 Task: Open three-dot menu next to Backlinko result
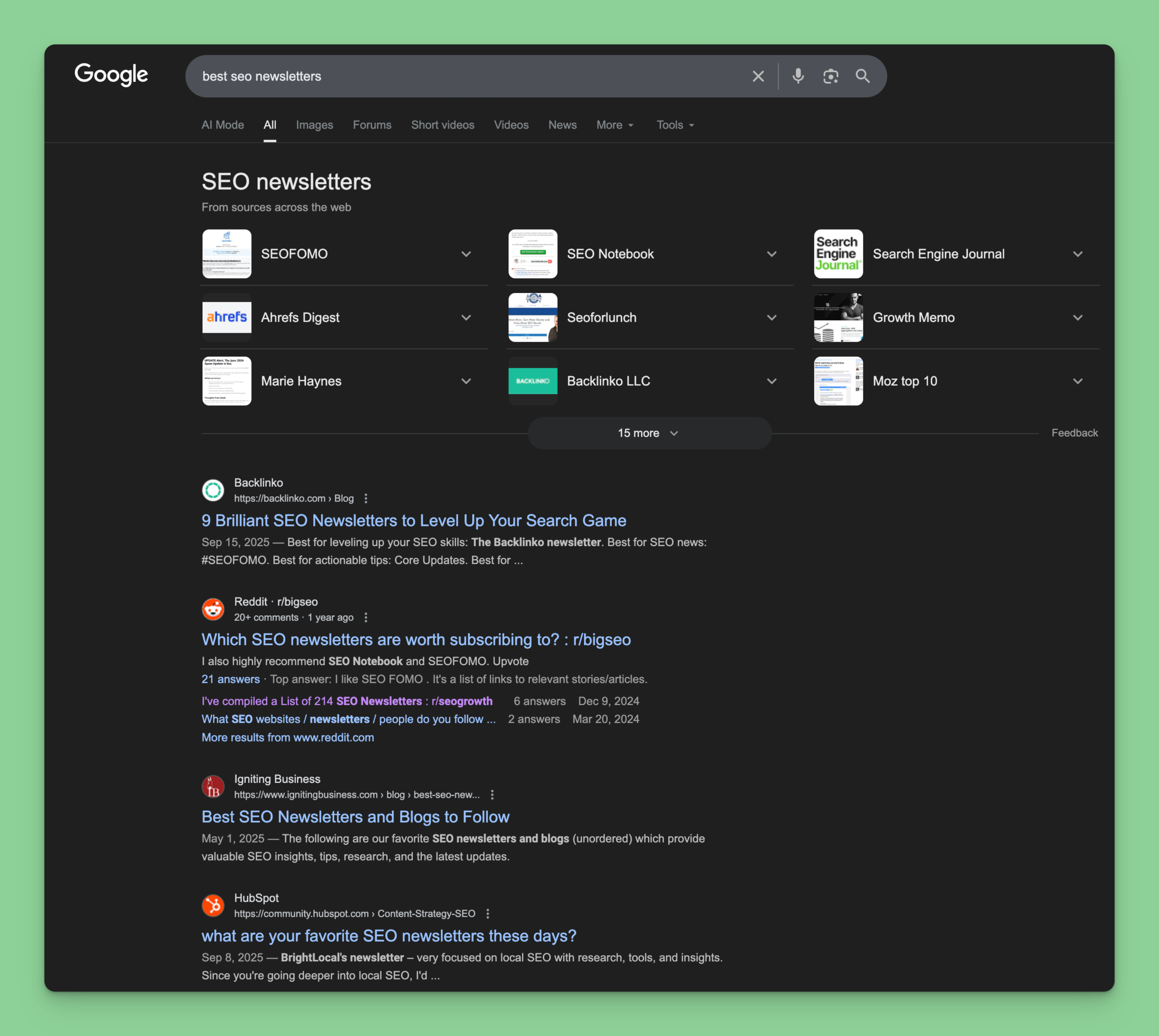click(366, 499)
